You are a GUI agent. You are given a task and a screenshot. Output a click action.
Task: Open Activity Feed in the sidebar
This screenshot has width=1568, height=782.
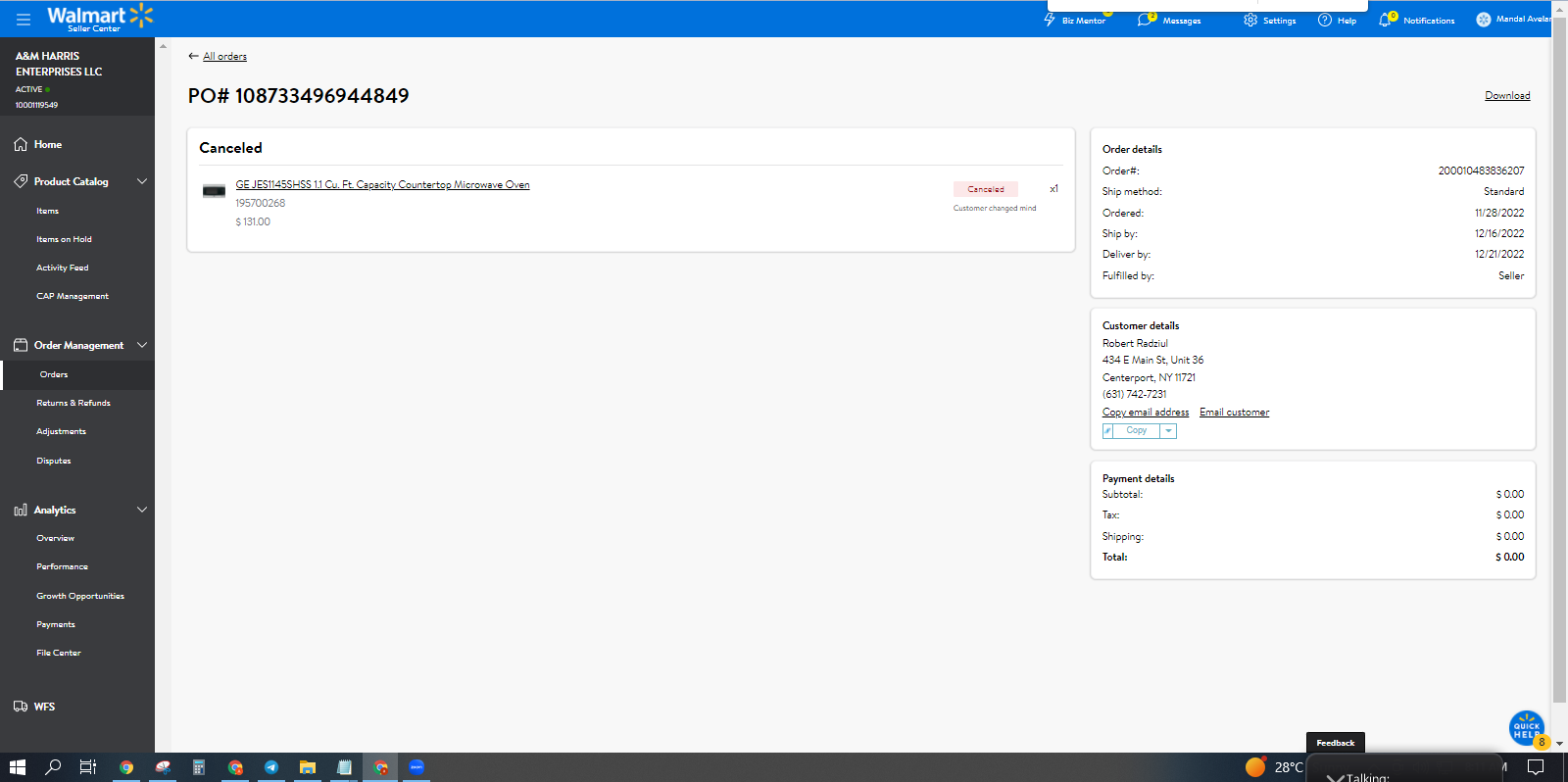[x=63, y=268]
